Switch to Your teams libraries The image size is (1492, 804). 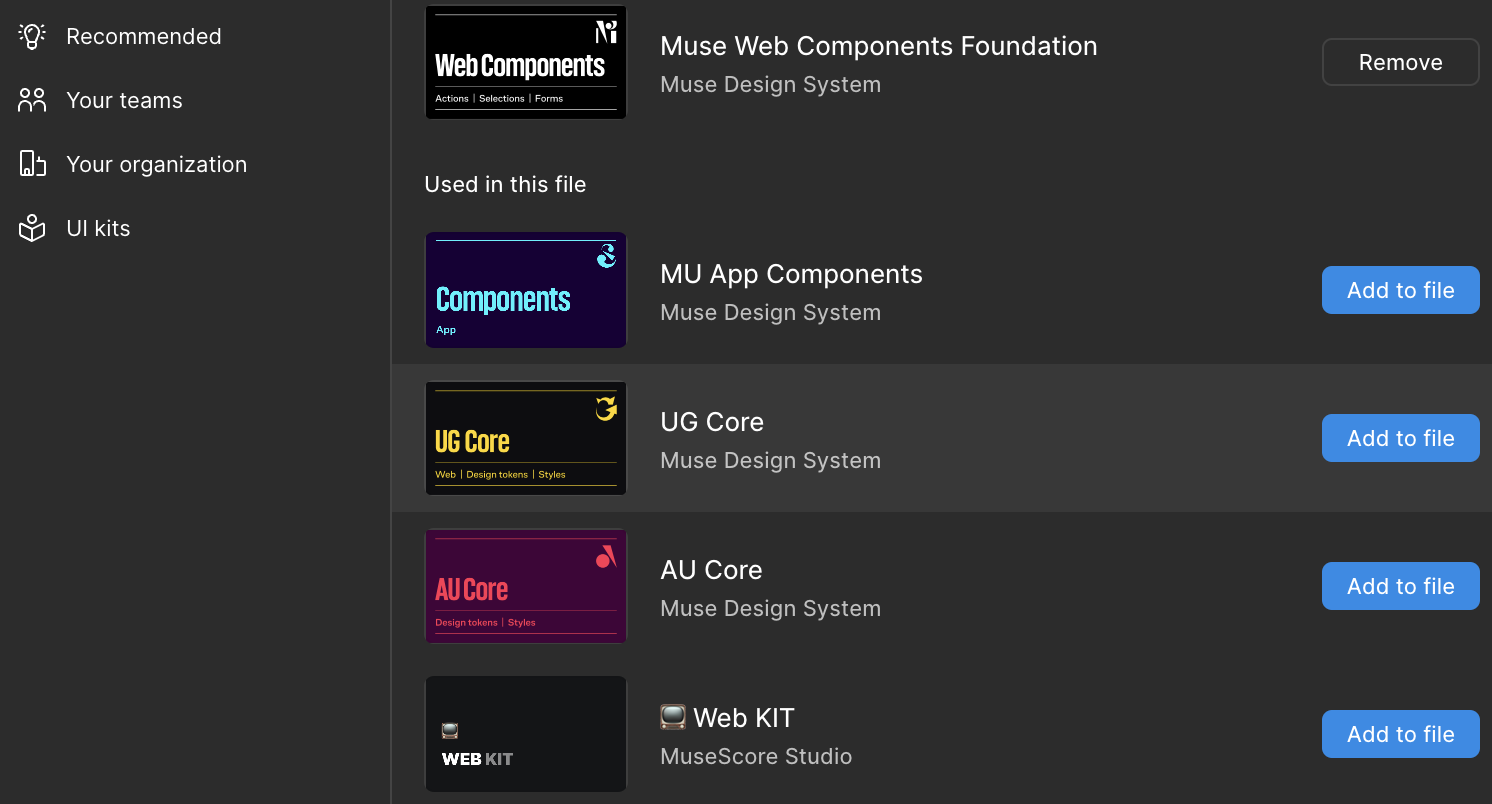tap(124, 100)
